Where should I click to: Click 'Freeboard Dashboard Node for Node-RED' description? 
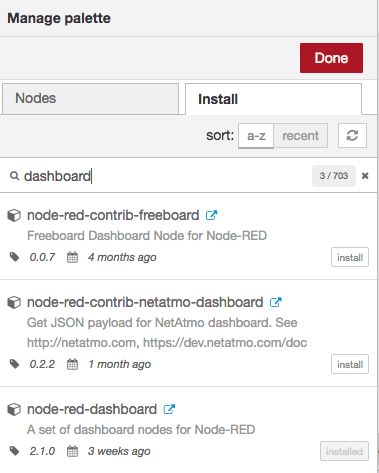click(147, 236)
